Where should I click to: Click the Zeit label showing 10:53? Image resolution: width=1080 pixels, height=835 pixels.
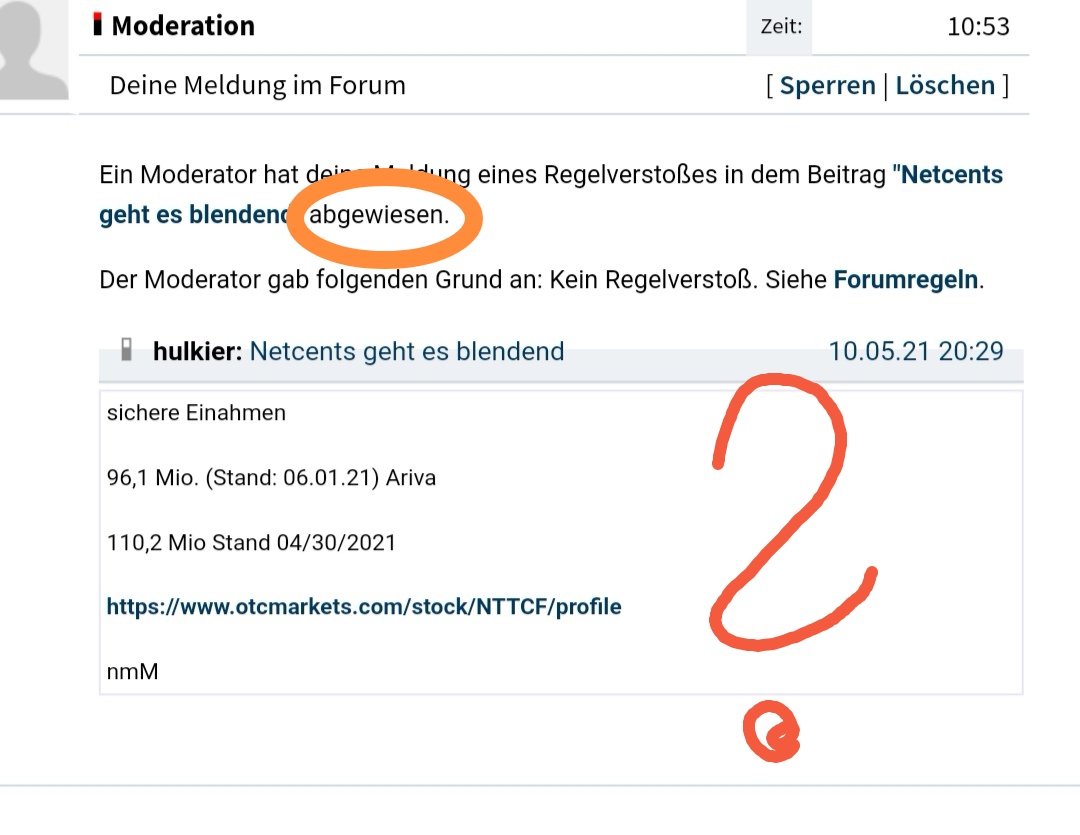[779, 26]
